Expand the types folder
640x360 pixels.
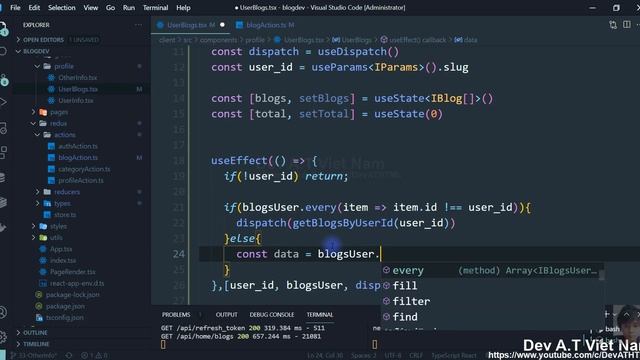point(62,203)
